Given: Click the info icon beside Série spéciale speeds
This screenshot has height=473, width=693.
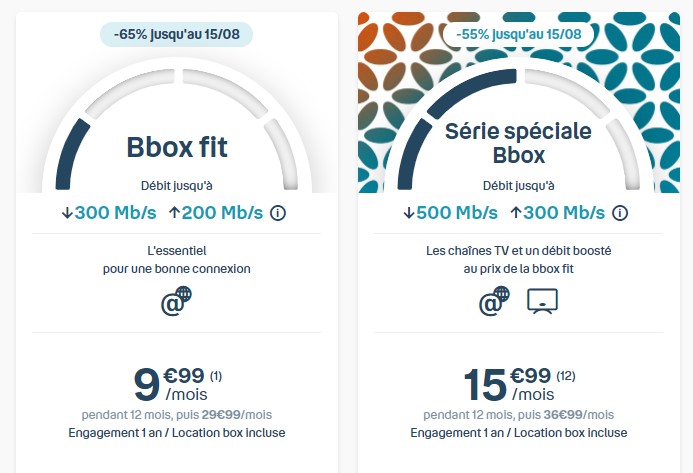Looking at the screenshot, I should tap(620, 212).
